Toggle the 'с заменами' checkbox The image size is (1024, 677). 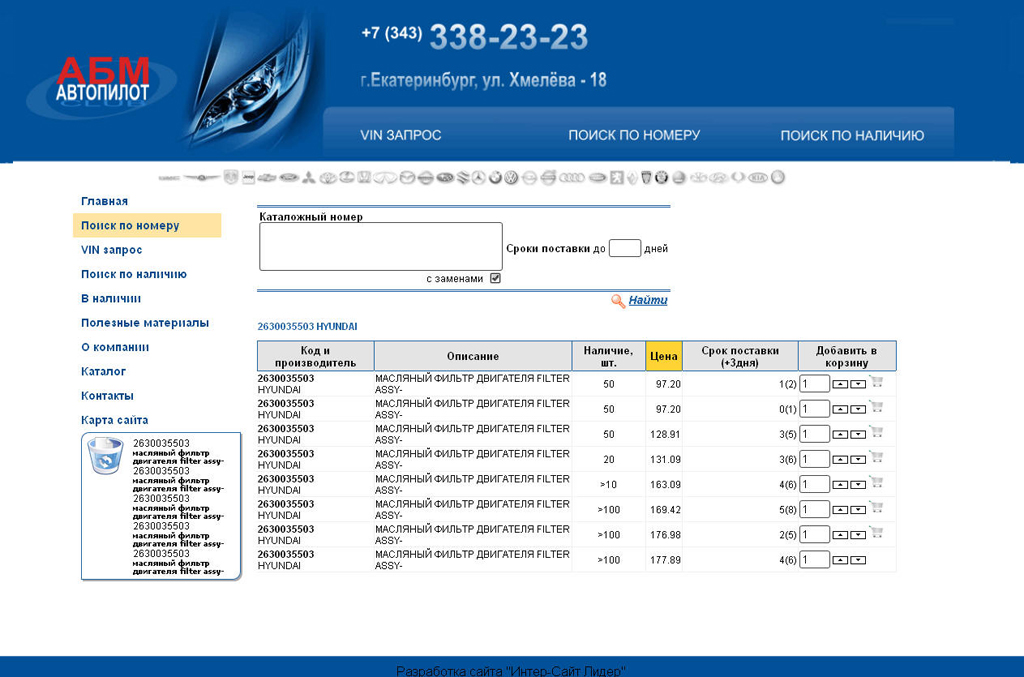point(495,278)
